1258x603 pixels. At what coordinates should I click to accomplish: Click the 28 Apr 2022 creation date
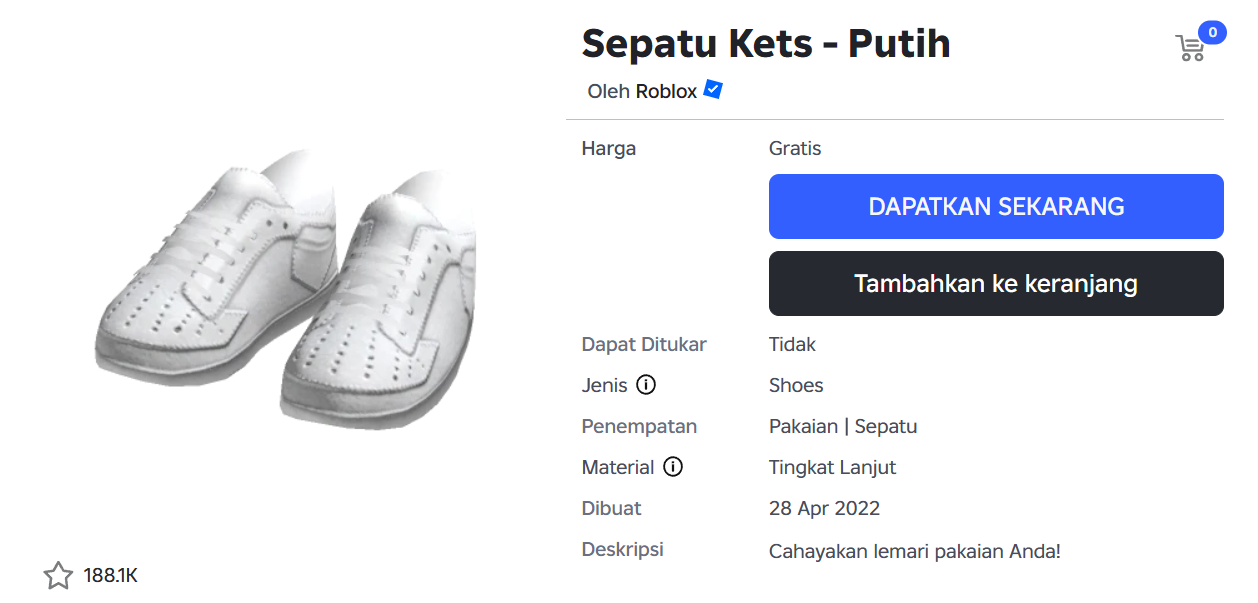point(824,507)
